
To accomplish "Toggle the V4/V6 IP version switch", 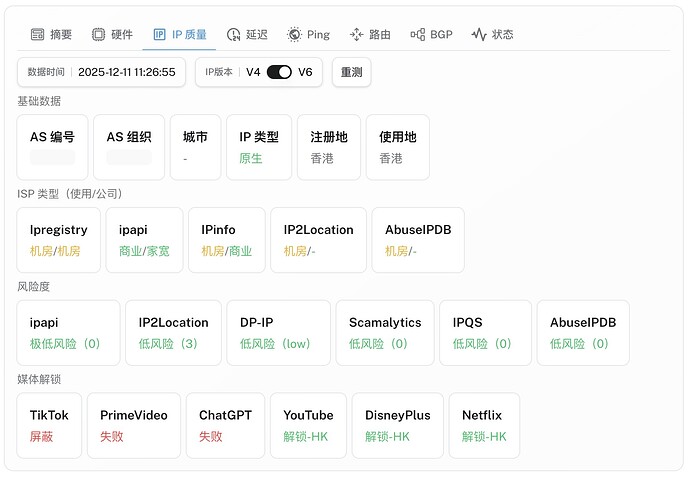I will tap(279, 72).
